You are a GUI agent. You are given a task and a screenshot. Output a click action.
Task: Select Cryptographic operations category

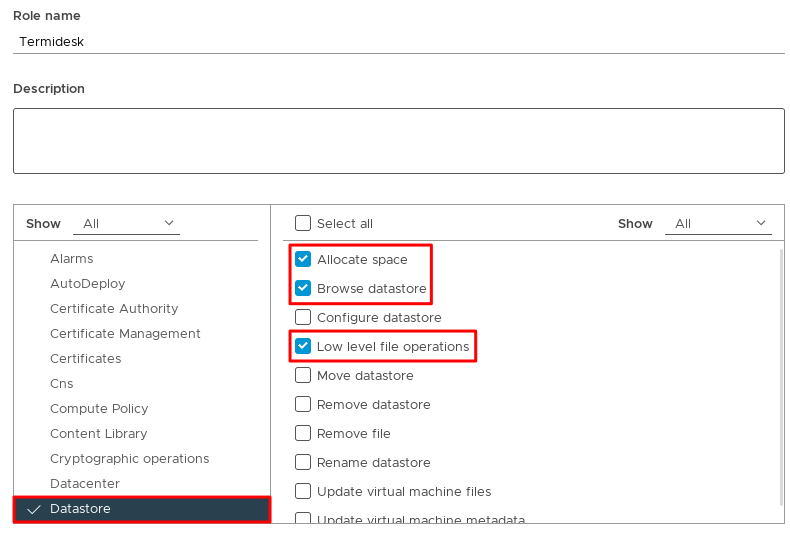click(x=129, y=459)
